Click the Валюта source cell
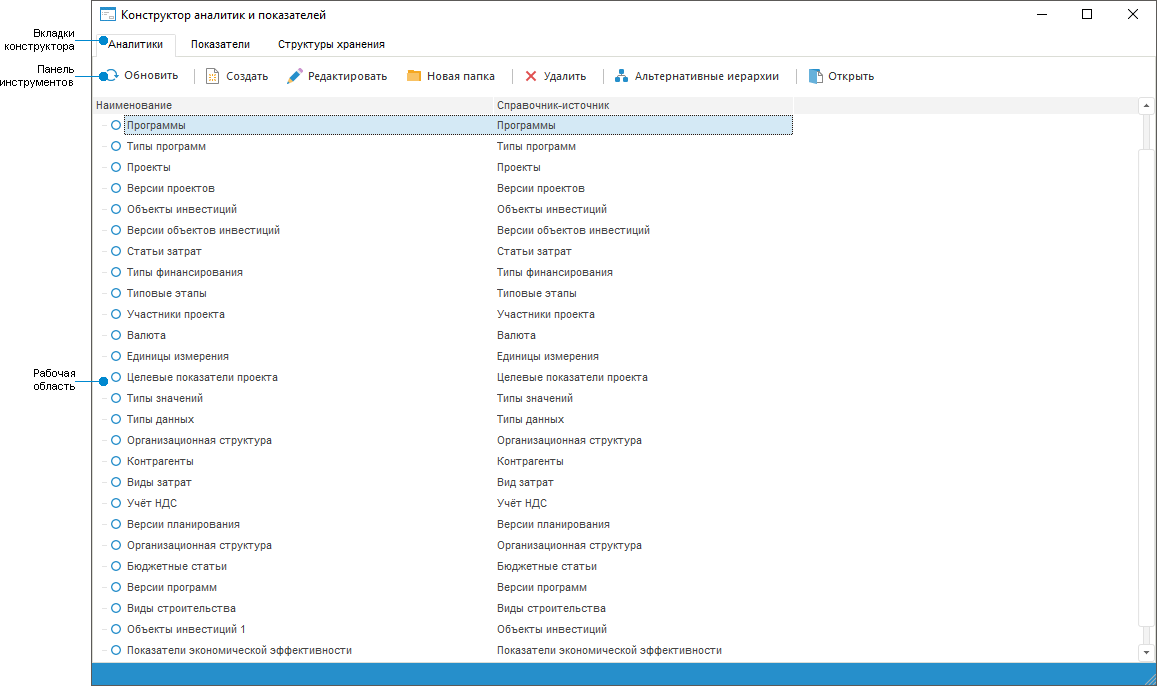 point(516,335)
